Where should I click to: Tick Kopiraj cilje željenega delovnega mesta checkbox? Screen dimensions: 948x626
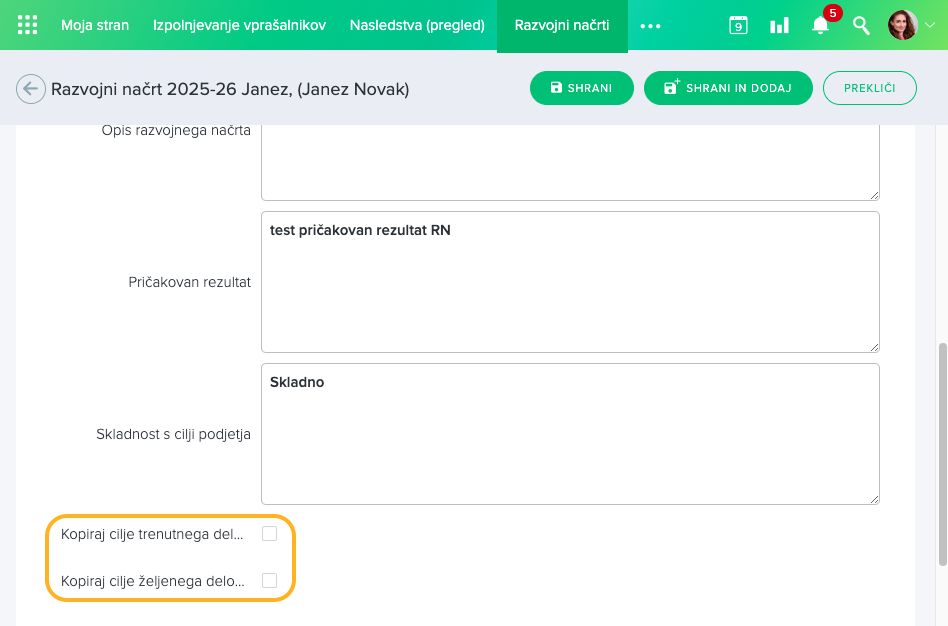point(269,580)
